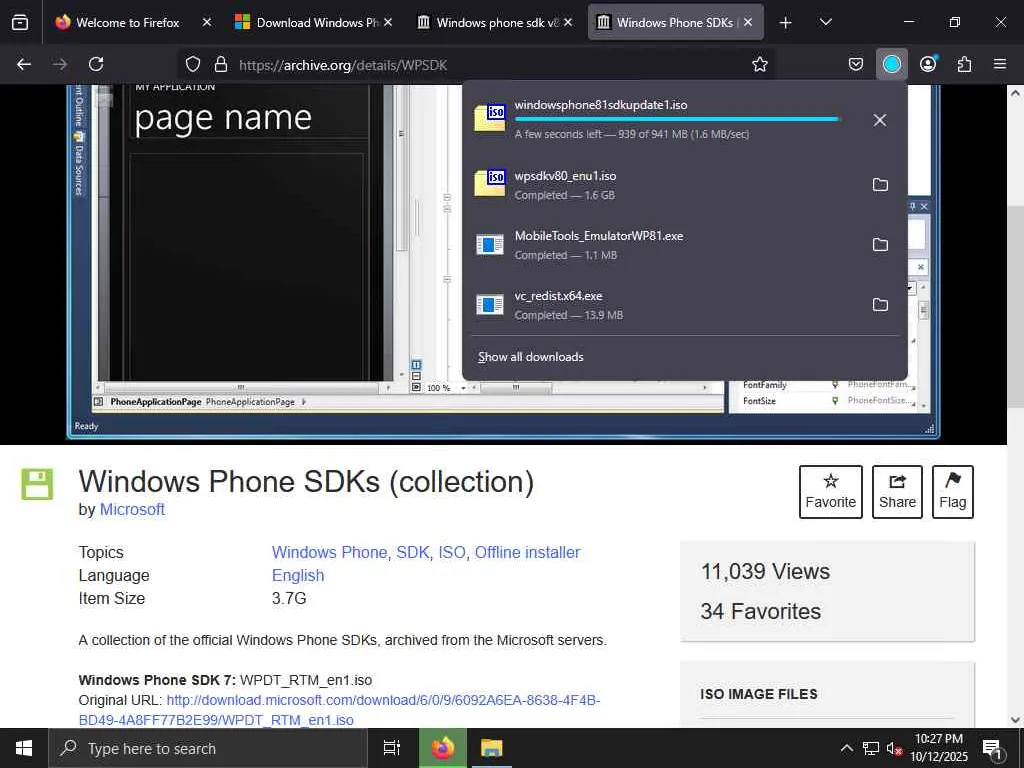Toggle the Downloads panel toolbar button
This screenshot has height=768, width=1024.
pos(891,64)
